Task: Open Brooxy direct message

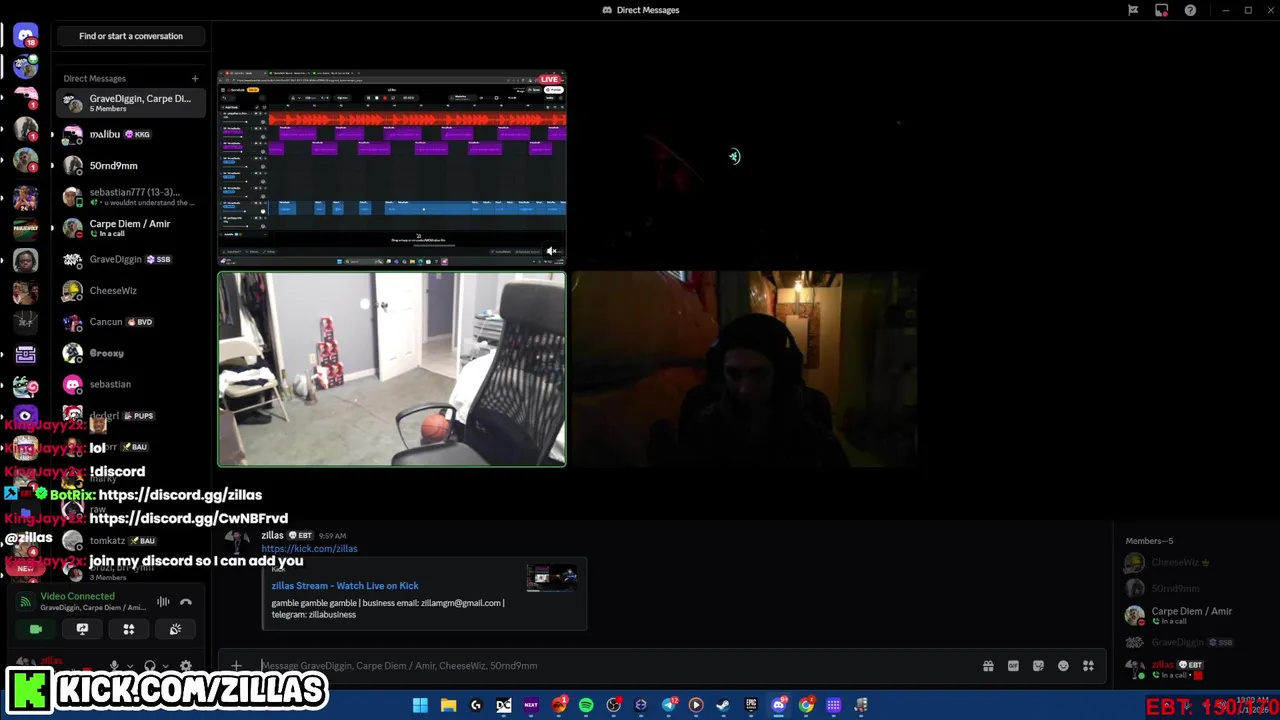Action: (131, 353)
